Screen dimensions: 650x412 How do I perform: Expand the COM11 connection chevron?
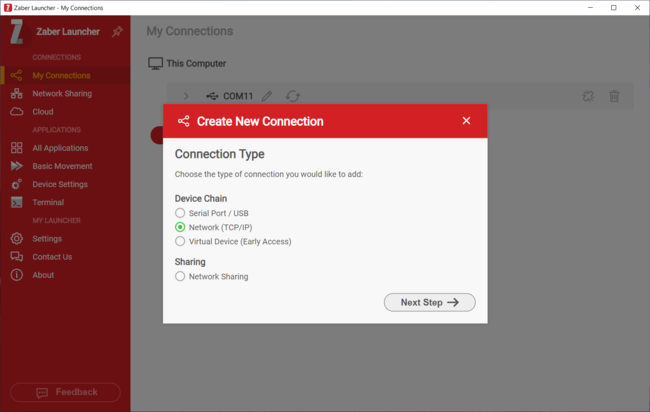186,97
